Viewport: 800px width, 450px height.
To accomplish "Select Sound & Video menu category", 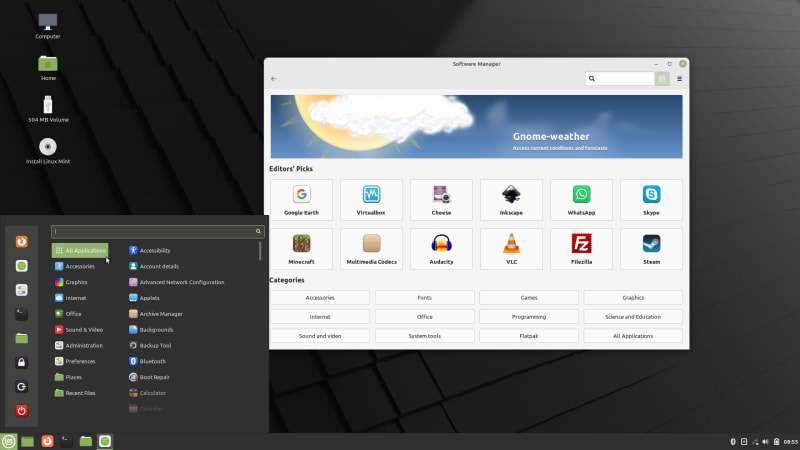I will tap(79, 330).
